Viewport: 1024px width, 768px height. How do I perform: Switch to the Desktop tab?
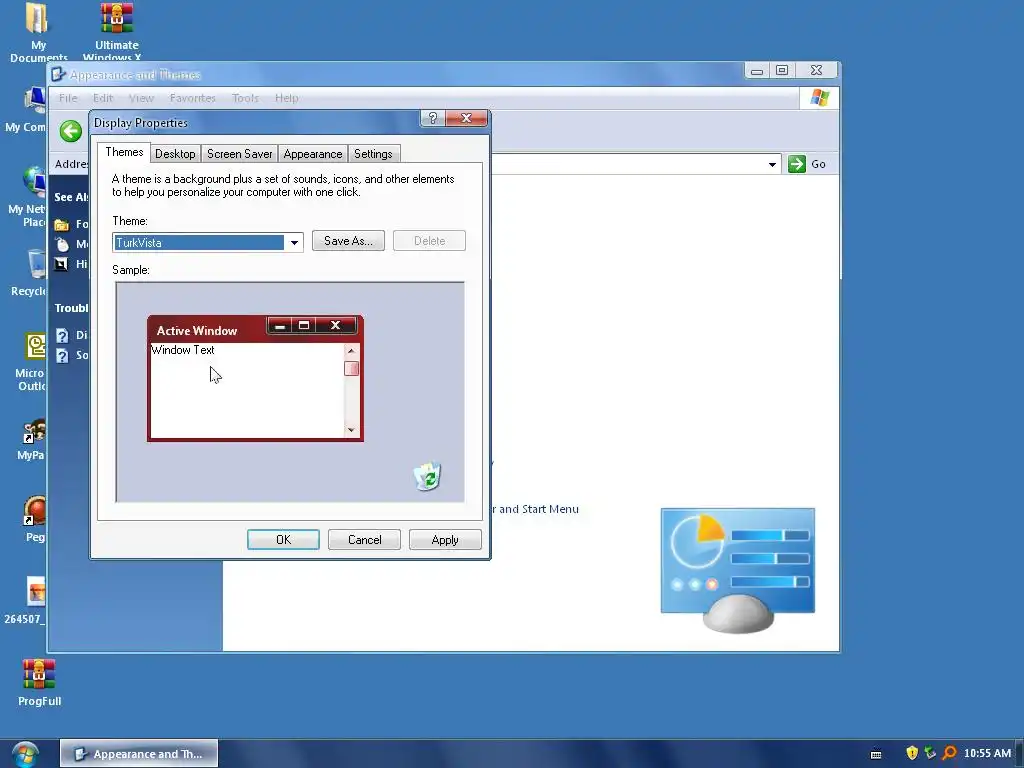point(175,154)
